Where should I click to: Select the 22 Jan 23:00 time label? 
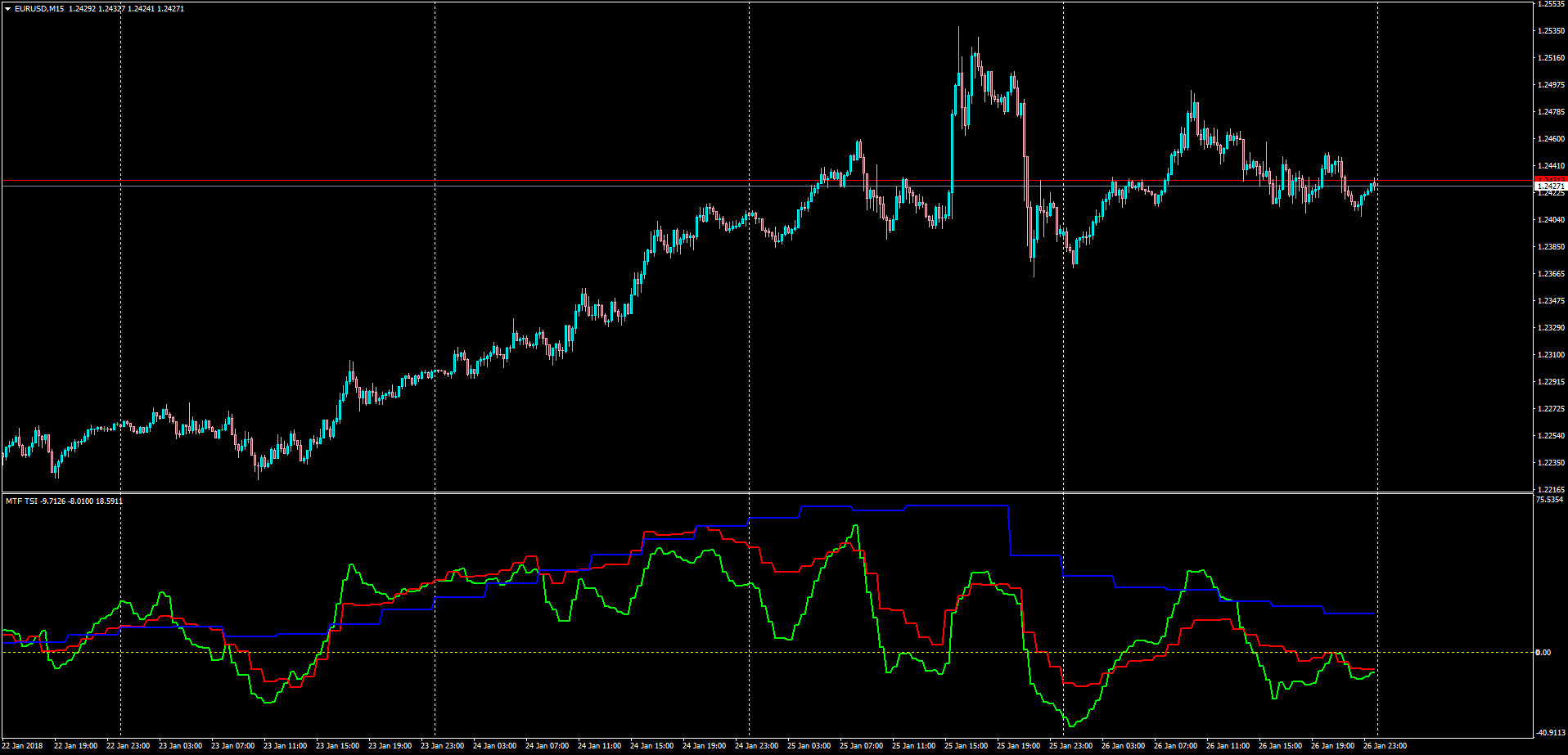(128, 746)
